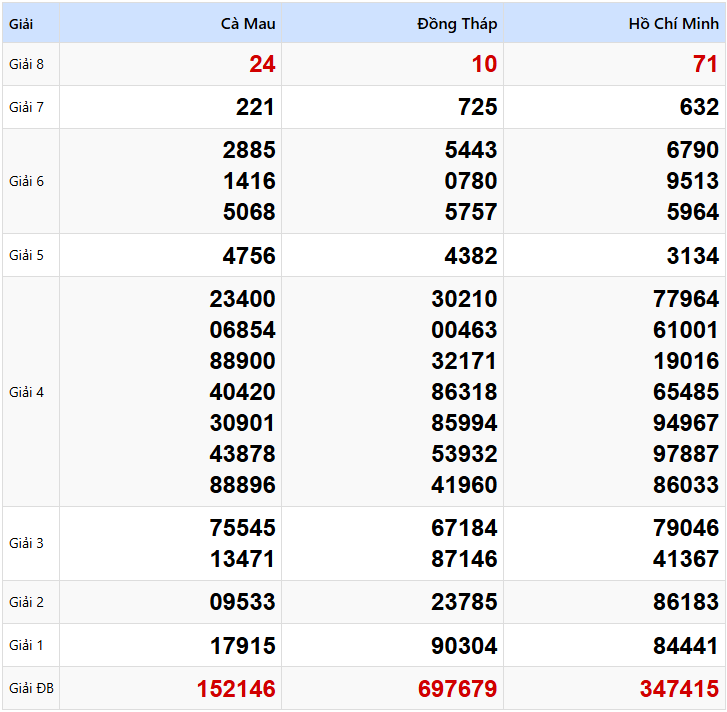727x712 pixels.
Task: Click Hồ Chí Minh number 77964
Action: [x=686, y=299]
